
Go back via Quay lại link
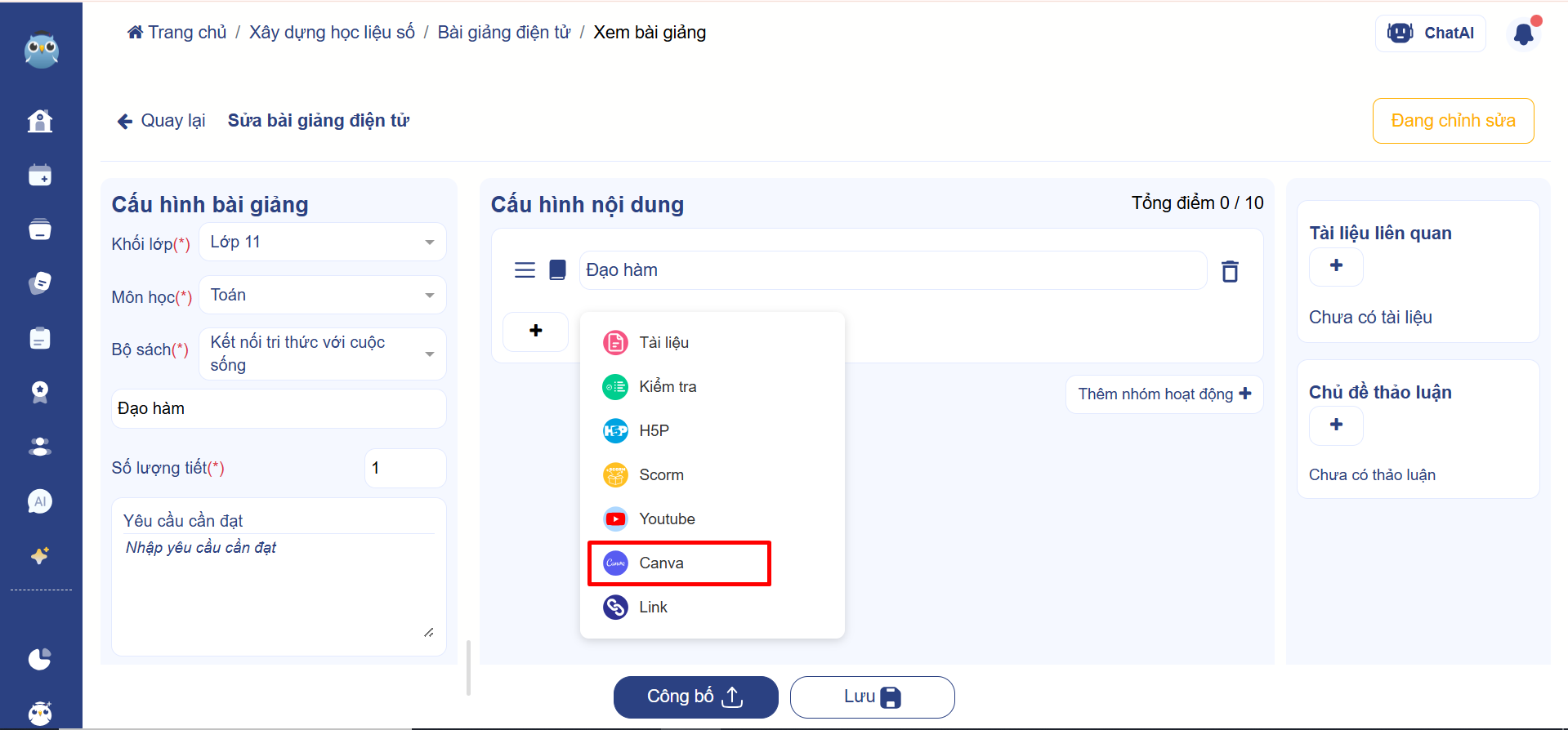[162, 121]
